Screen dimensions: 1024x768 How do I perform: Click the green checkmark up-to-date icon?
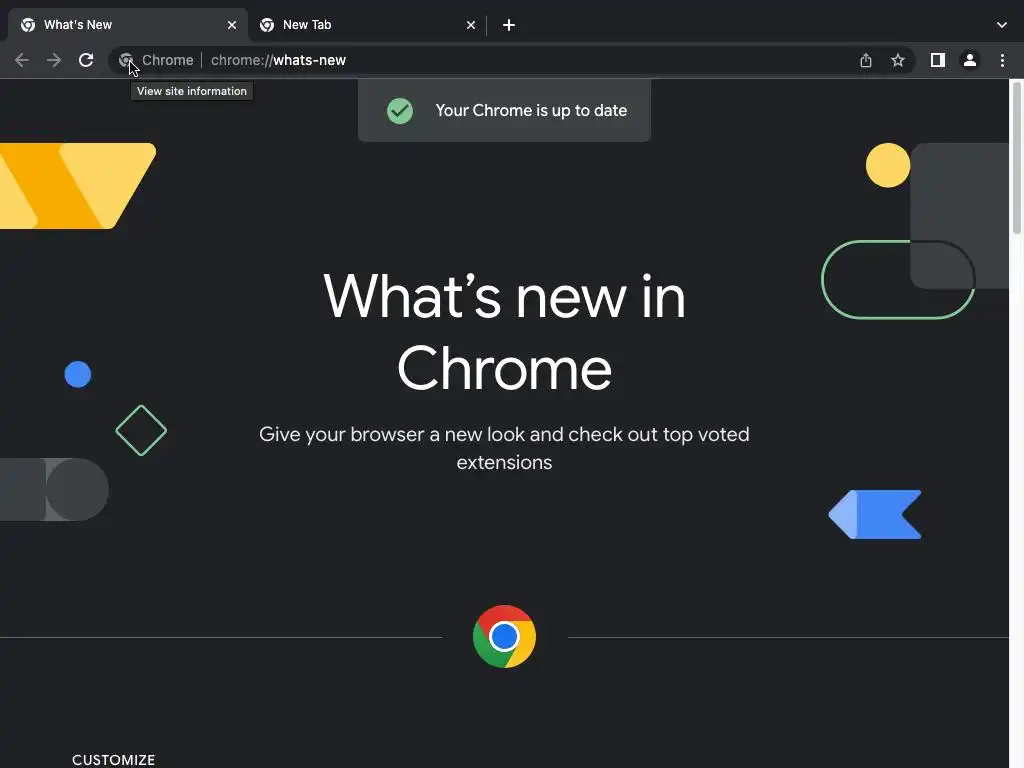pyautogui.click(x=400, y=110)
